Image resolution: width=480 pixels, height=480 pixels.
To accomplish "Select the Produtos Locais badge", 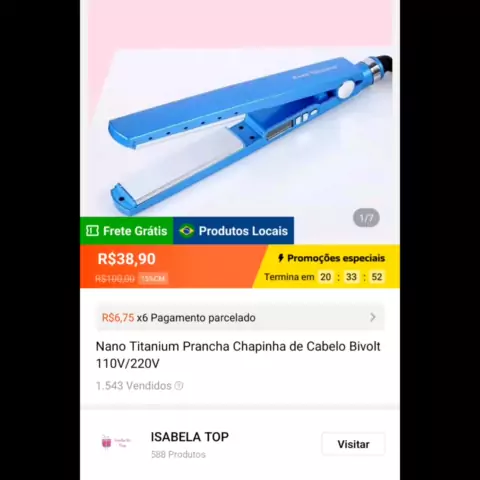I will 233,231.
